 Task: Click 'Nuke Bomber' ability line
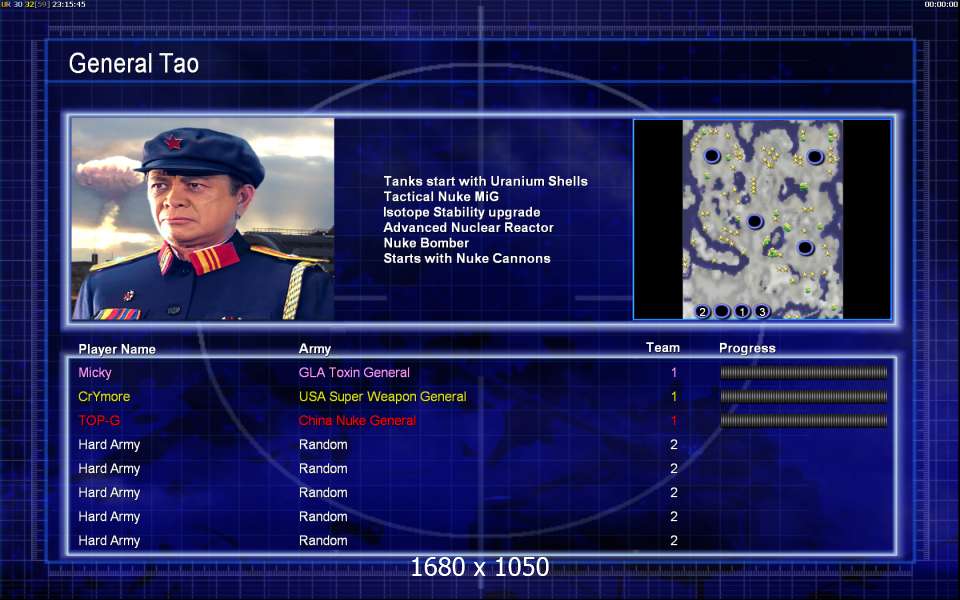(426, 243)
